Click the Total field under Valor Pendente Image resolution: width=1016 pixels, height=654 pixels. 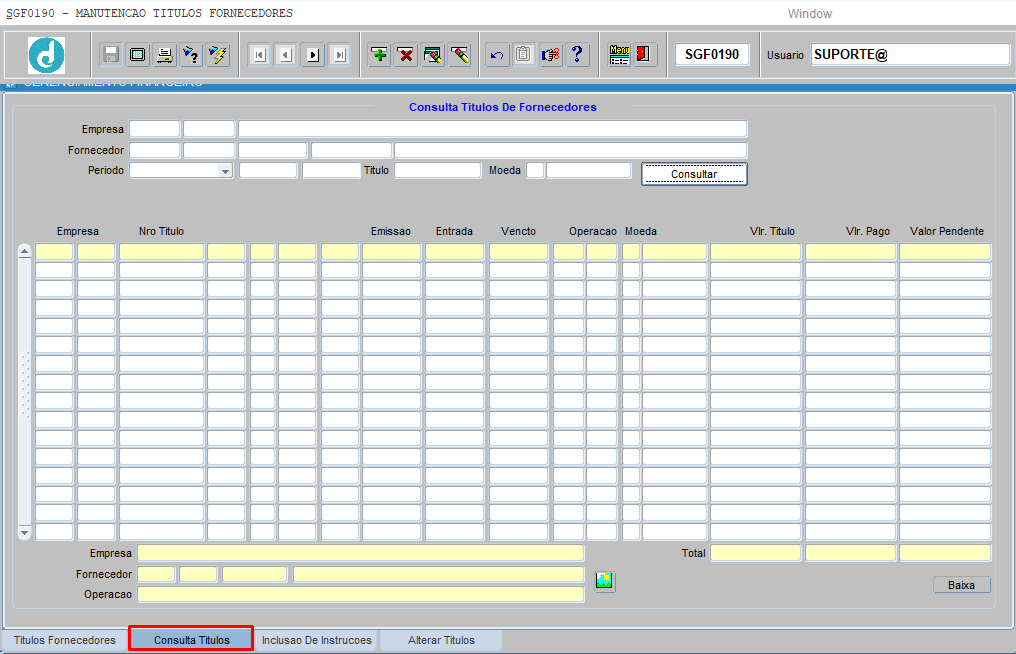(x=945, y=553)
